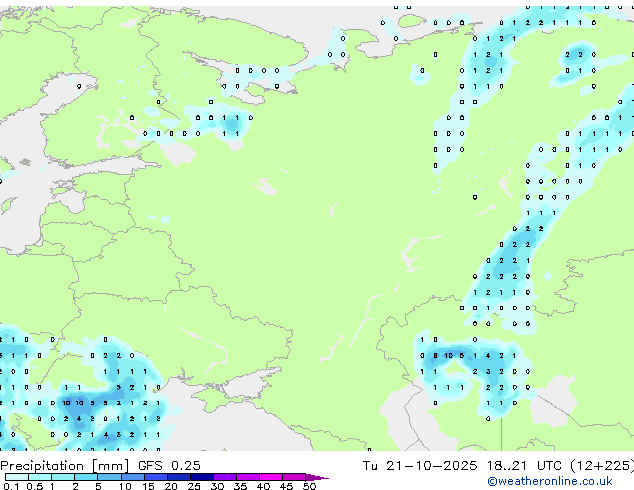
Task: Click the above-50 mm arrow tip of legend
Action: click(317, 477)
